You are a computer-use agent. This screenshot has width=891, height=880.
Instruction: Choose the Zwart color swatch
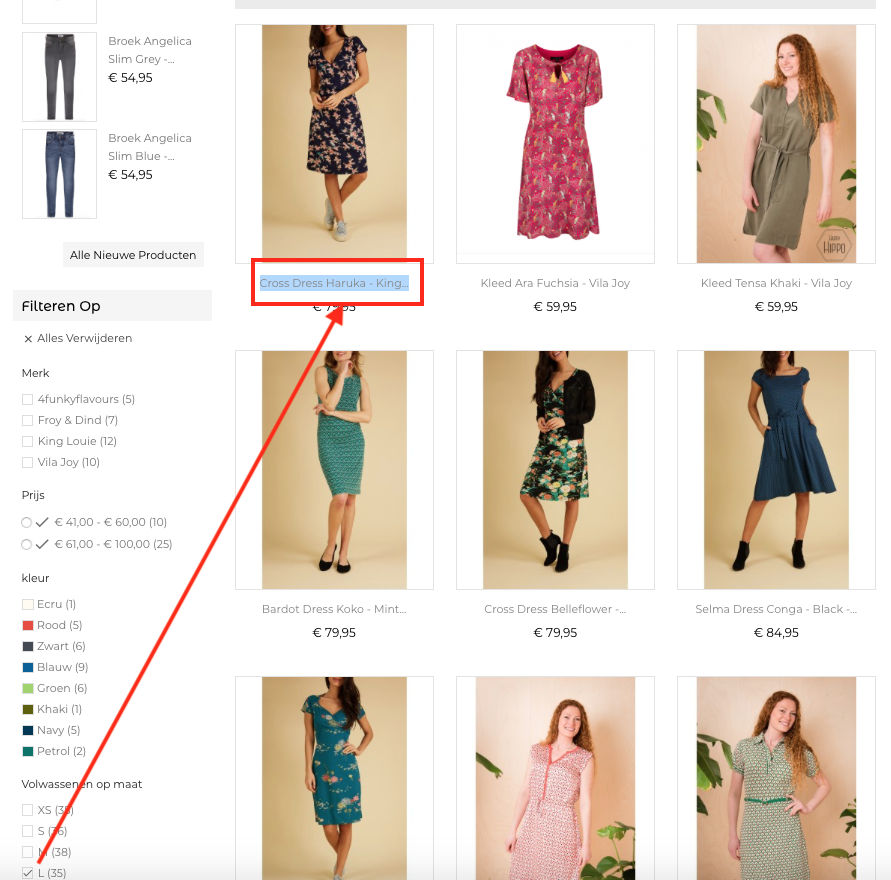pos(28,647)
